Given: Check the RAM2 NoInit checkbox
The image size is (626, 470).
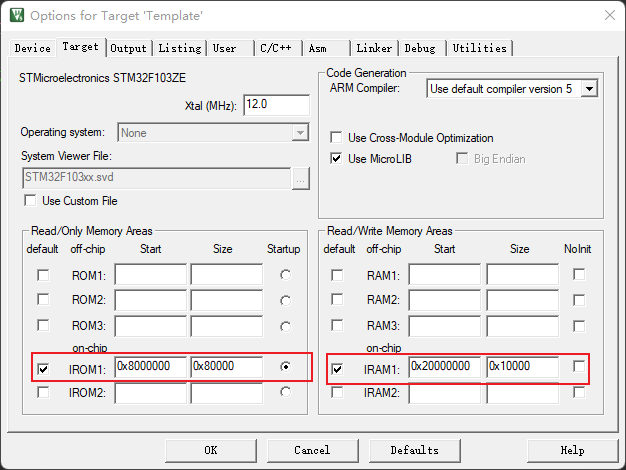Looking at the screenshot, I should pos(579,300).
